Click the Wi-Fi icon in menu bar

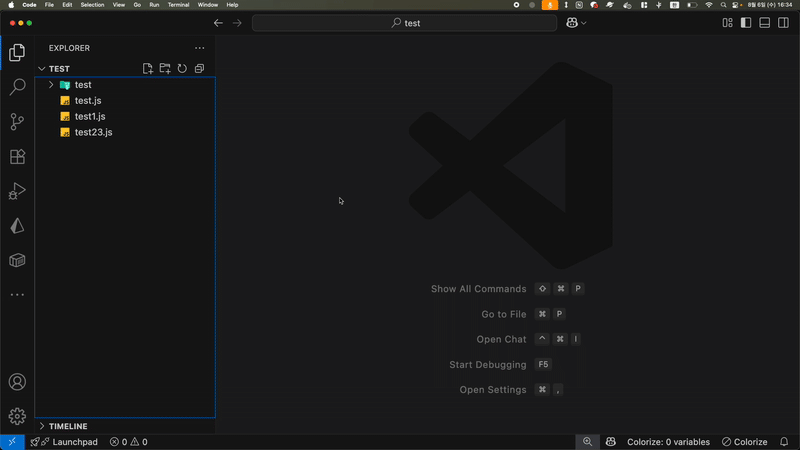tap(709, 5)
